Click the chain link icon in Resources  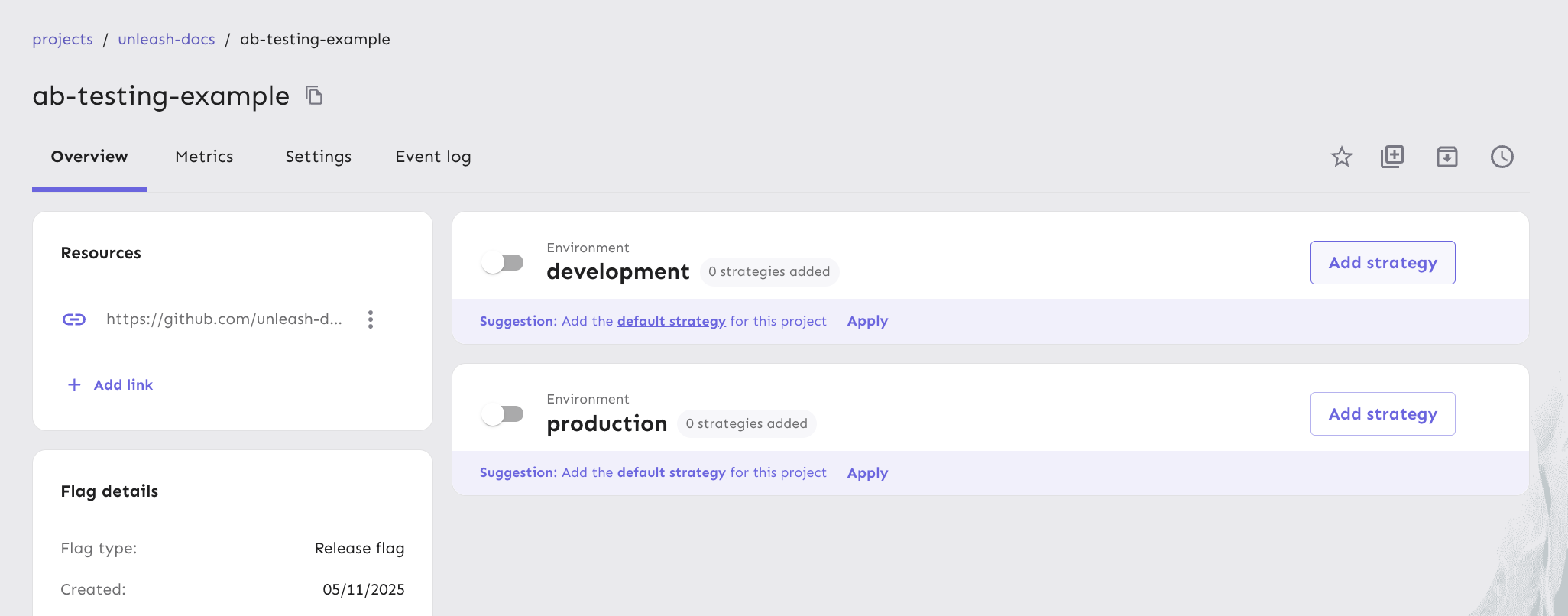click(x=74, y=319)
